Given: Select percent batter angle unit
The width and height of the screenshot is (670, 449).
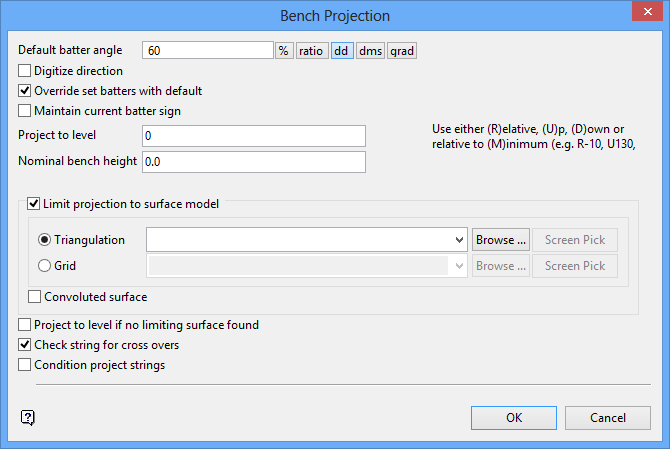Looking at the screenshot, I should pyautogui.click(x=284, y=50).
